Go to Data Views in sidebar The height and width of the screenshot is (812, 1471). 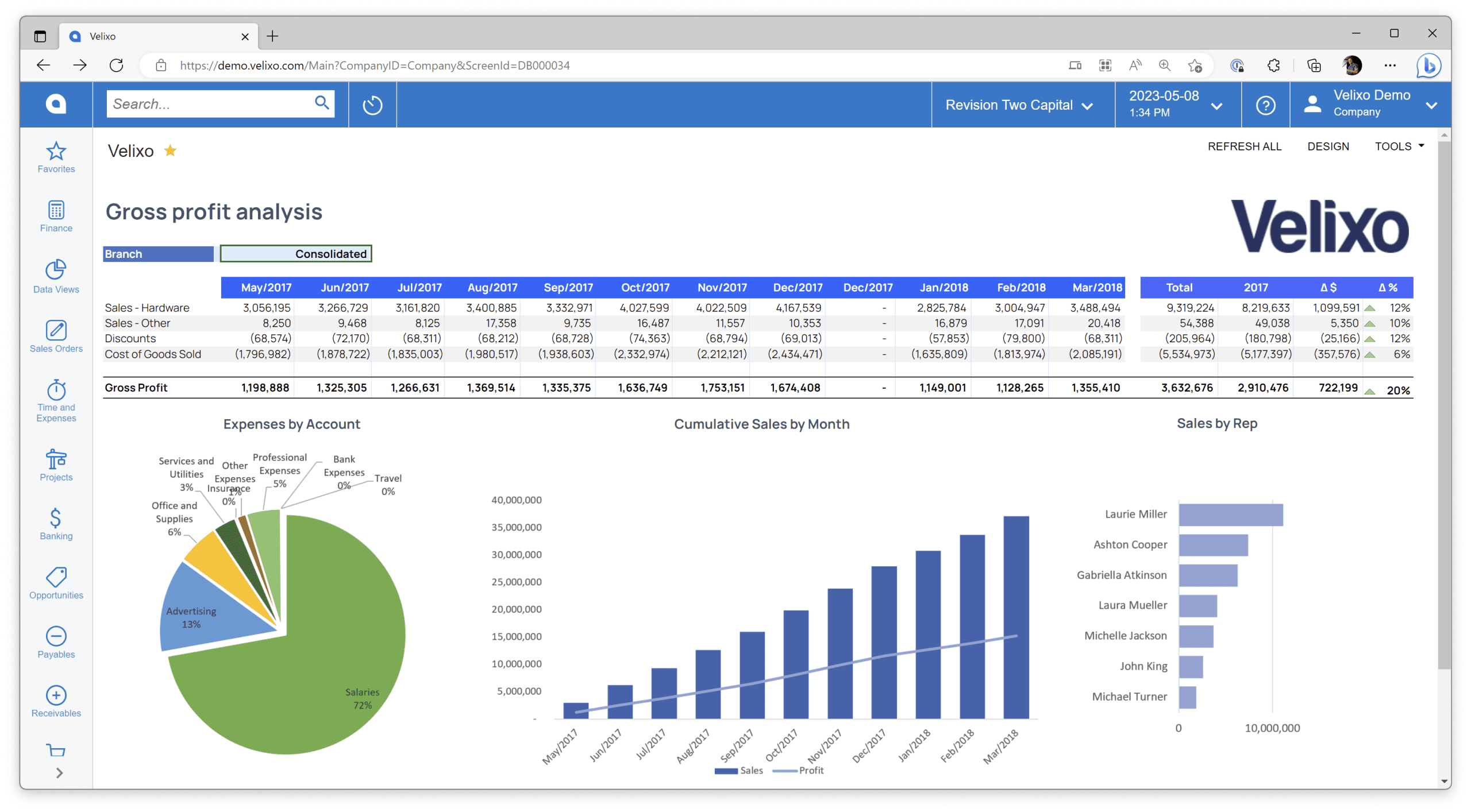click(56, 277)
